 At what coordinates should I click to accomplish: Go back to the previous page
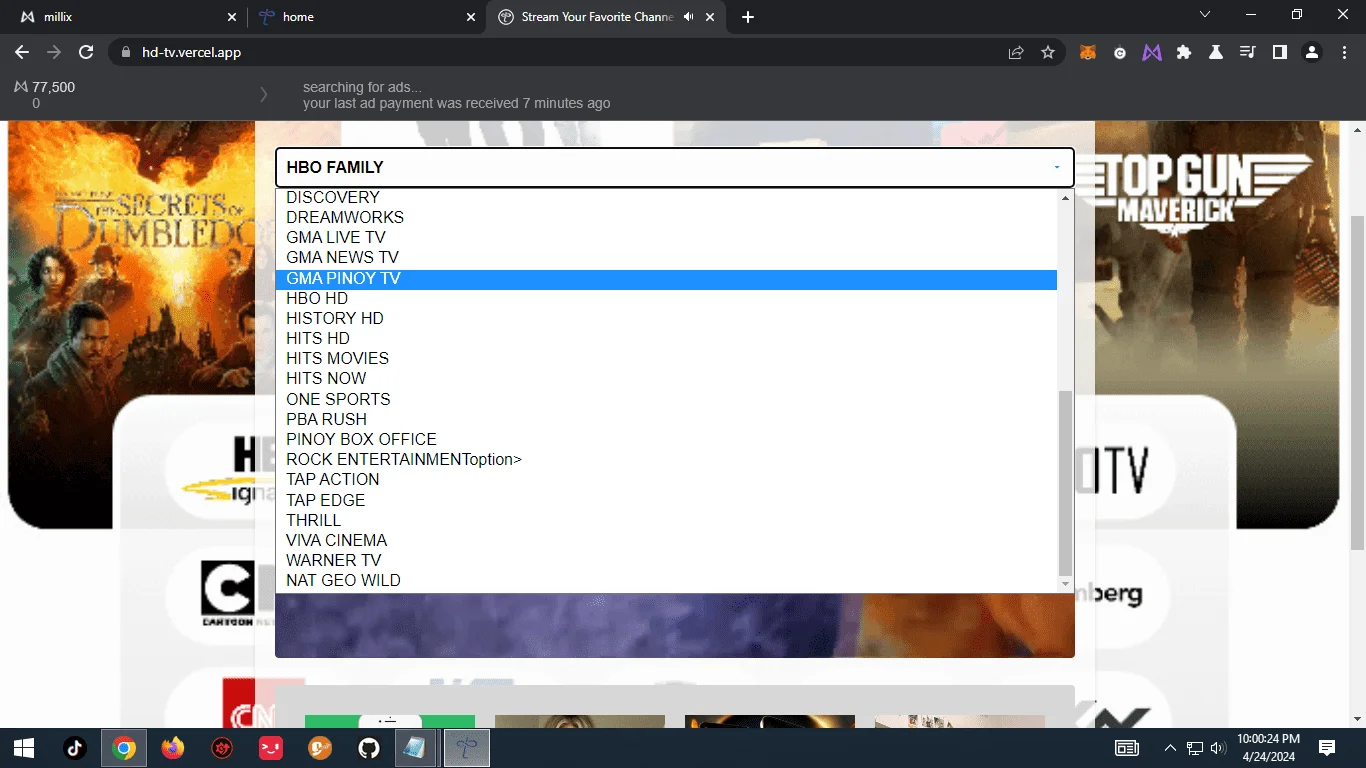point(22,52)
